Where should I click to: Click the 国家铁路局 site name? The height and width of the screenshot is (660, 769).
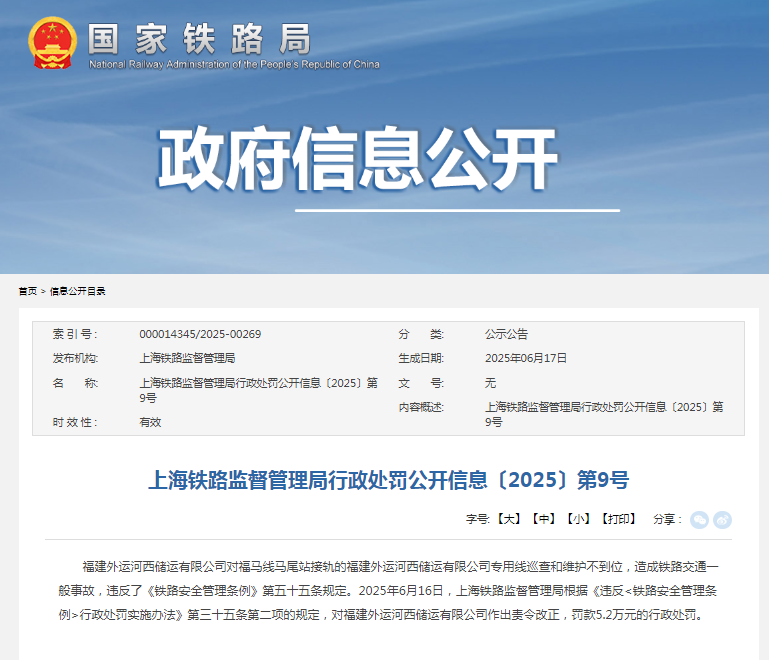tap(199, 37)
